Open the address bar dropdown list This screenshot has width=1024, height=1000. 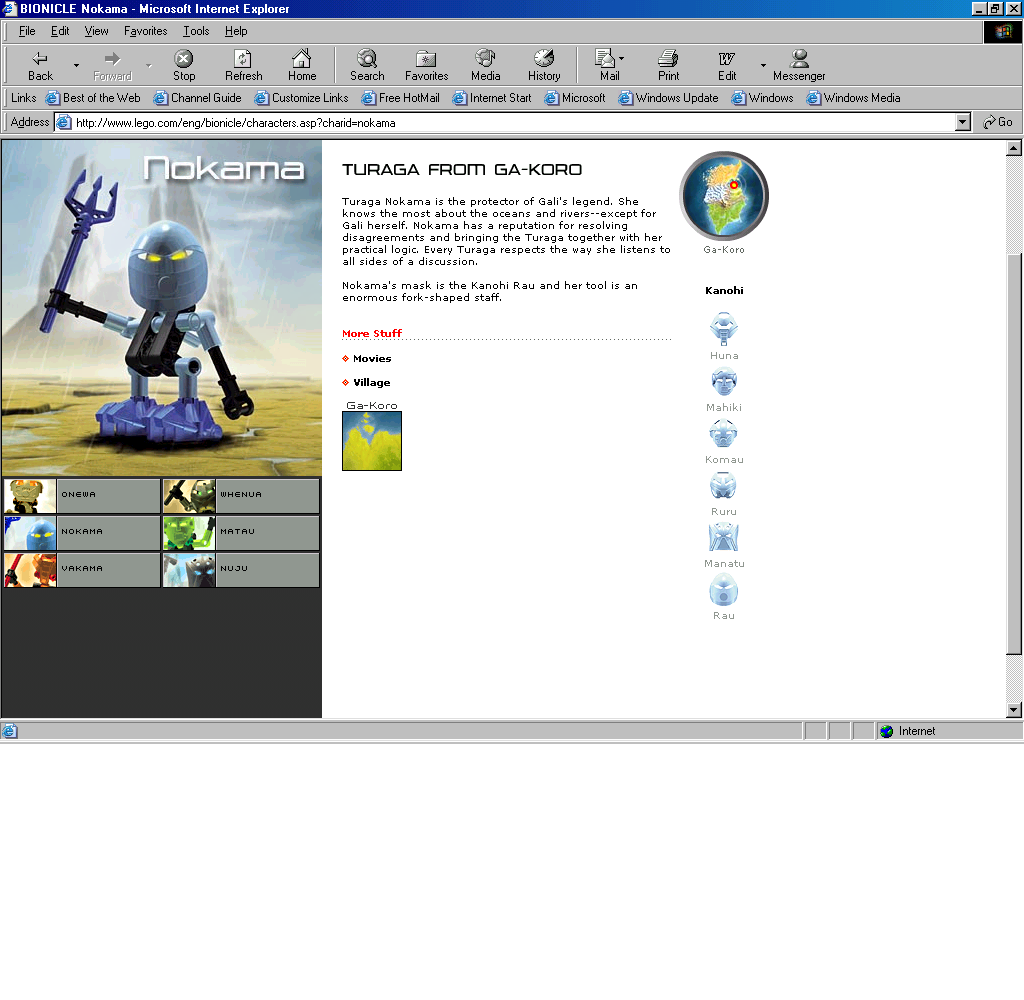pos(963,122)
